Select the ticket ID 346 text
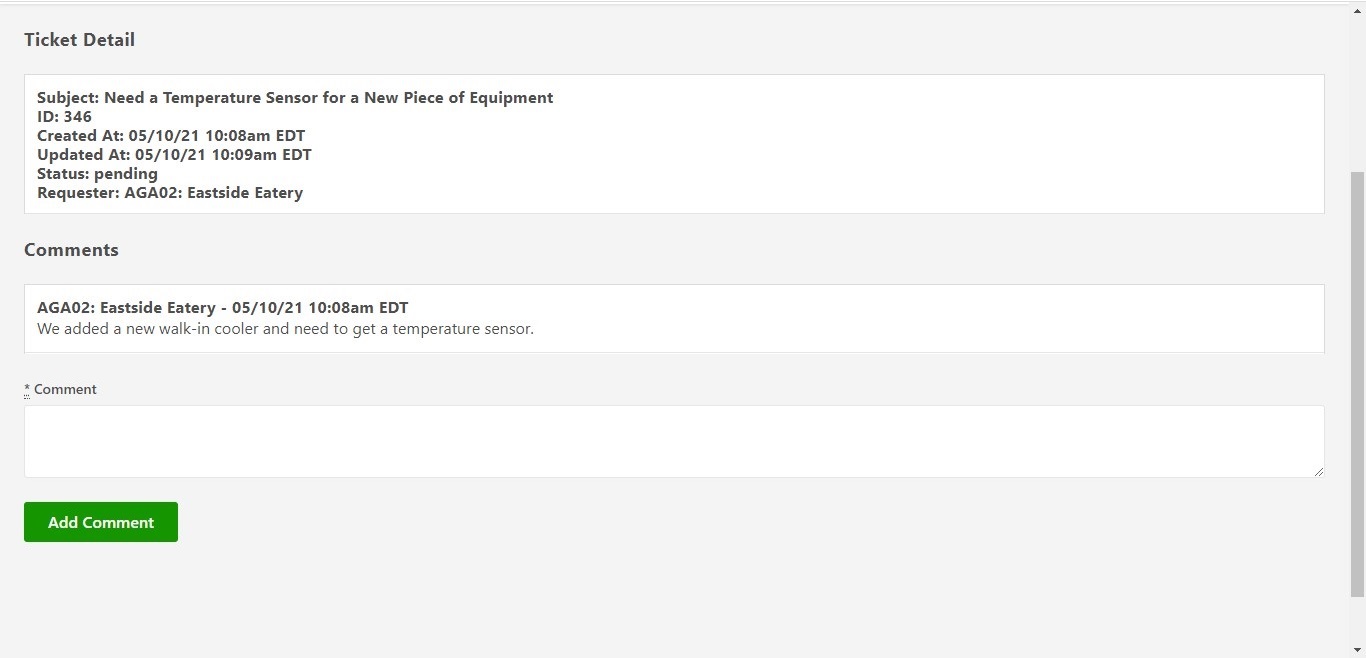The image size is (1366, 658). pos(63,116)
